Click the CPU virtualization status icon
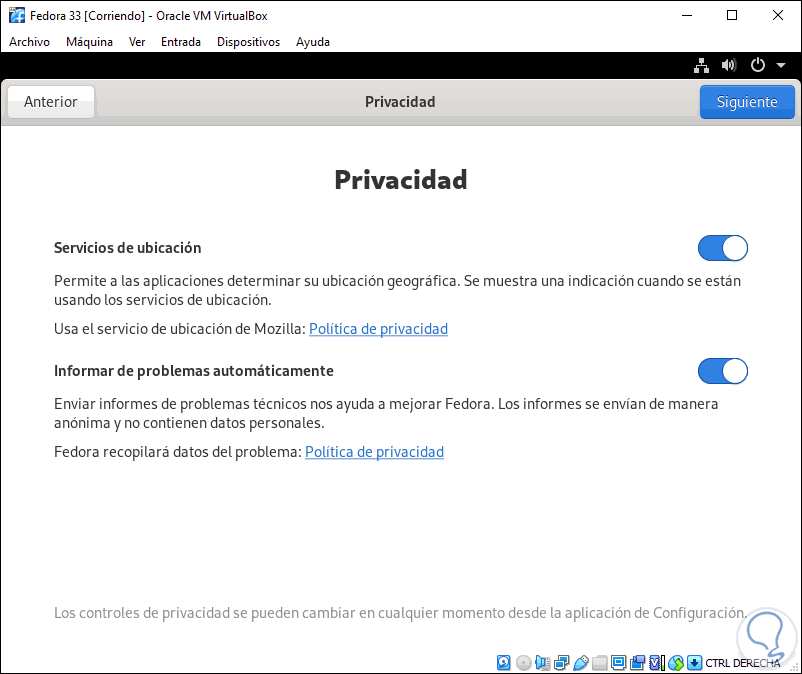Screen dimensions: 802x674 pyautogui.click(x=657, y=663)
